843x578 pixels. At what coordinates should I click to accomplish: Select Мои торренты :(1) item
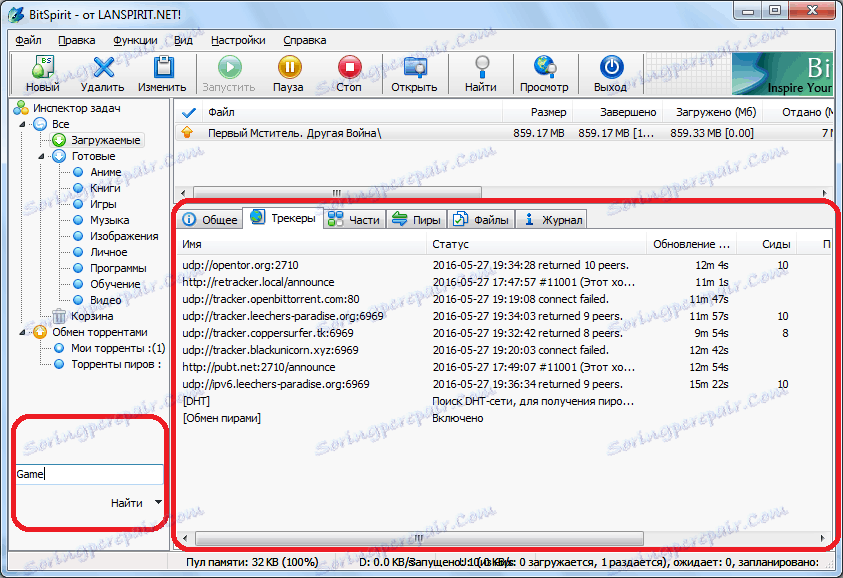(x=118, y=348)
